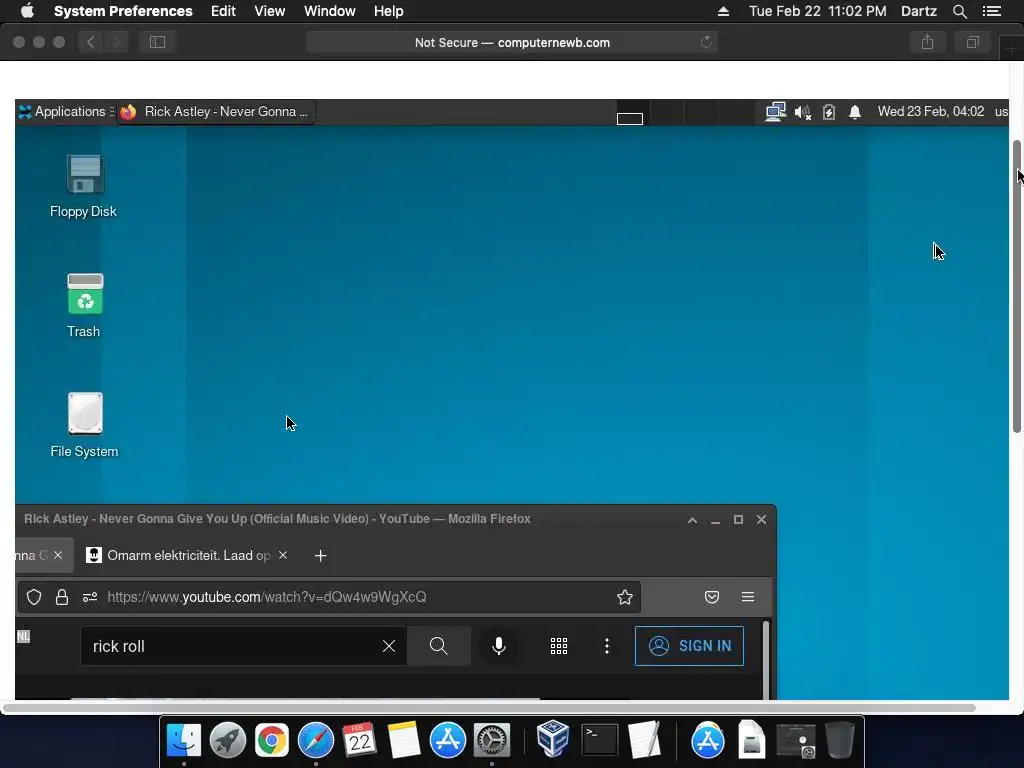Click the site security padlock icon
Screen dimensions: 1024x768
pyautogui.click(x=62, y=597)
